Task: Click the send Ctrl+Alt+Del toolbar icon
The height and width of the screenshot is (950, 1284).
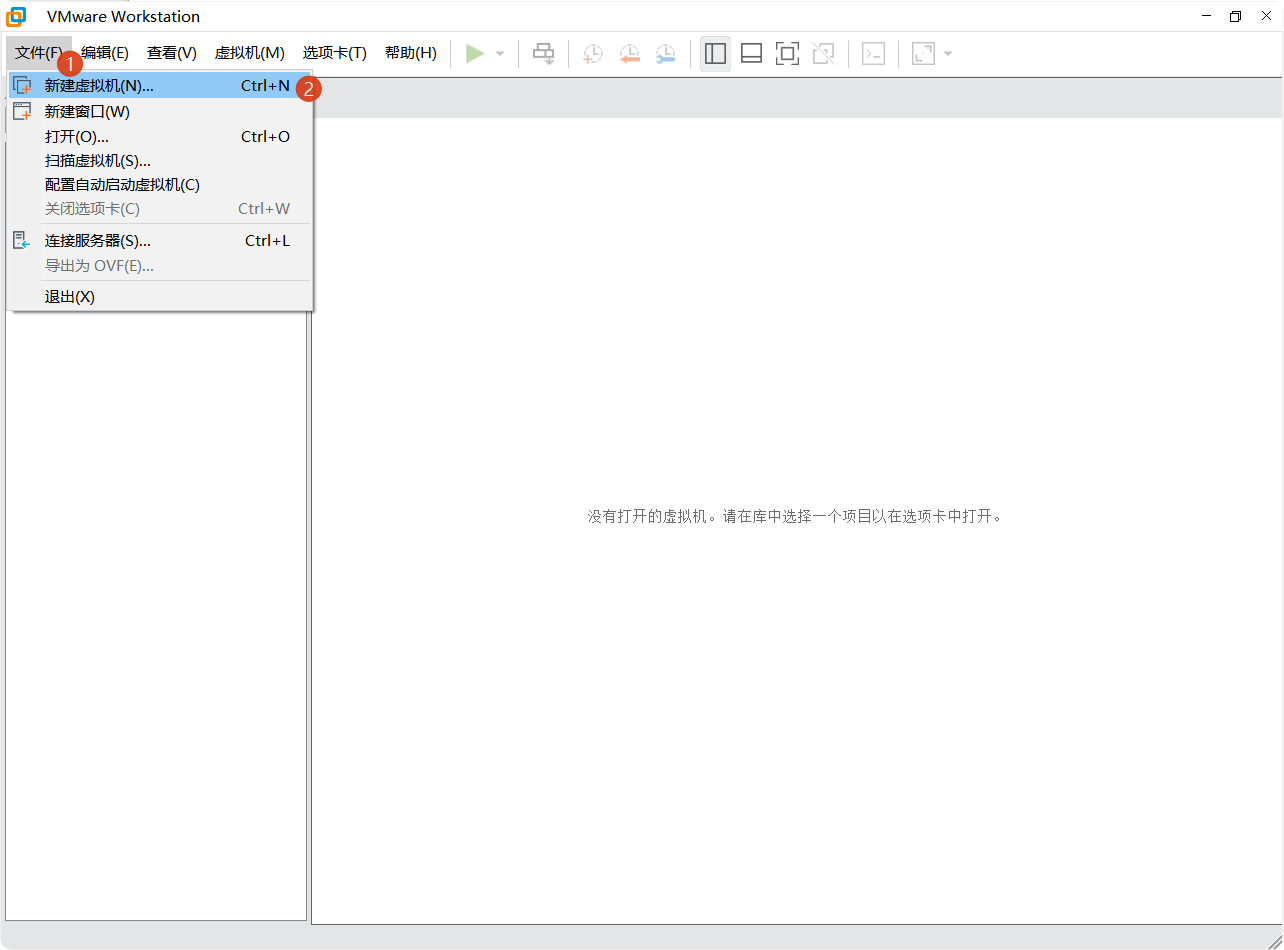Action: pos(543,53)
